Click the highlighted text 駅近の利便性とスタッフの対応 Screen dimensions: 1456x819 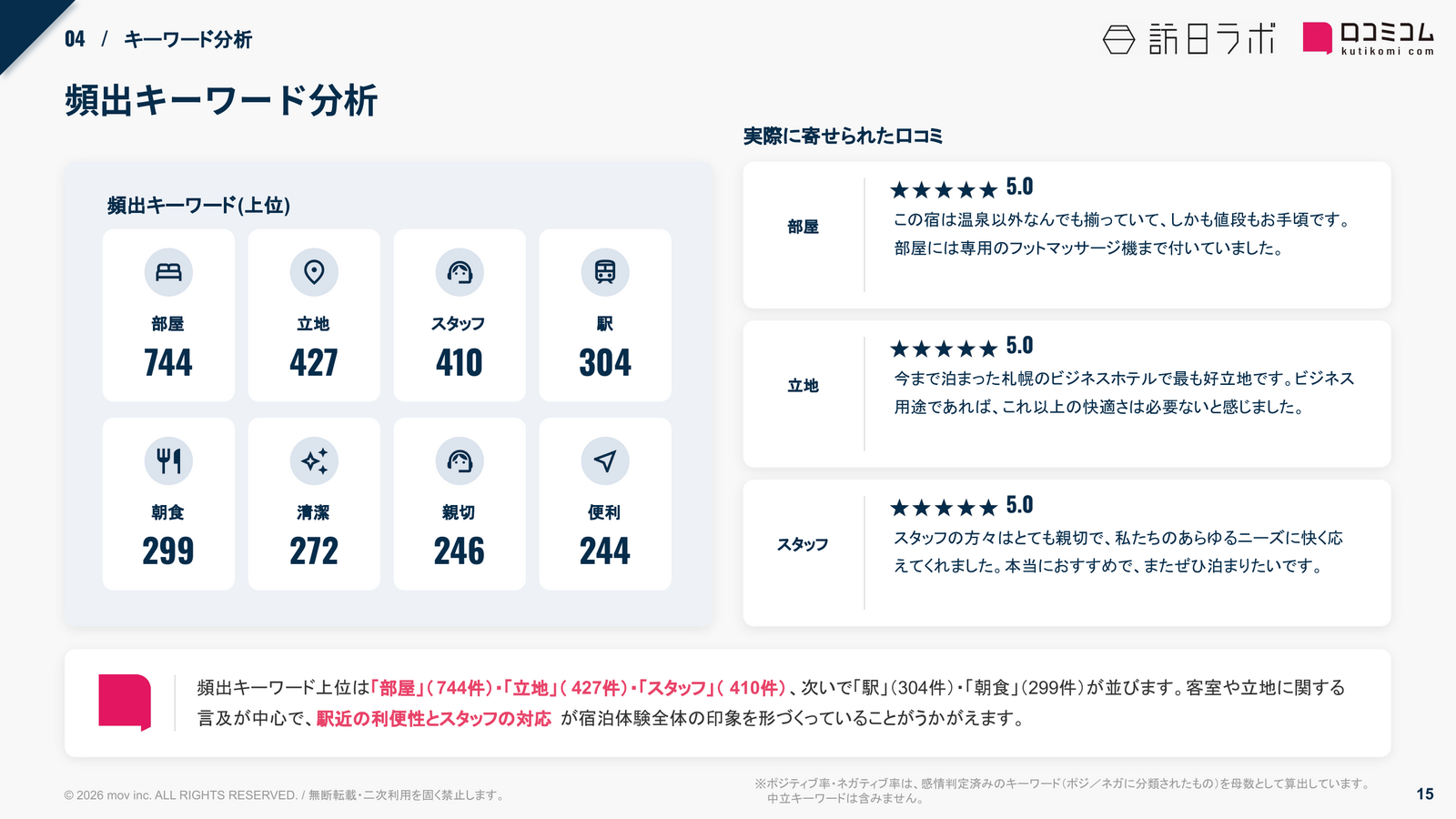(x=434, y=718)
